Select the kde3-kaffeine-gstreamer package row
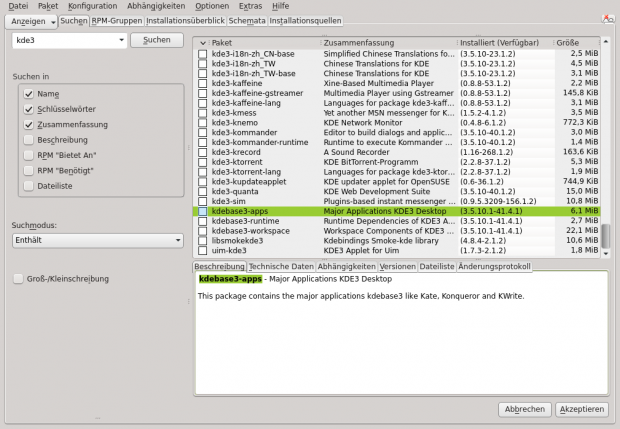The image size is (620, 429). [397, 93]
